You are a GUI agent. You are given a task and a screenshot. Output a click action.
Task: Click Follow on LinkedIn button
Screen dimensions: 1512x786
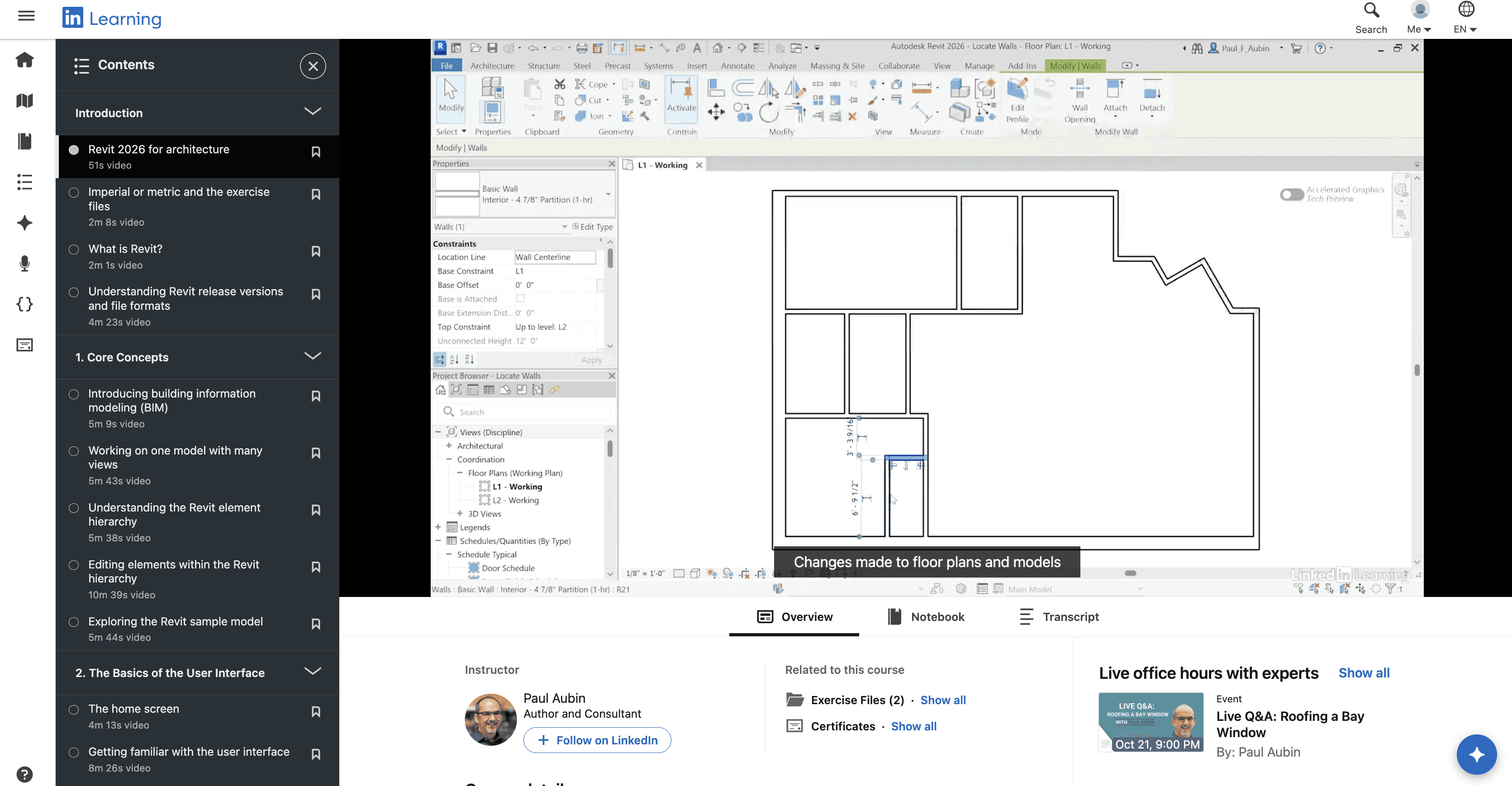click(x=597, y=740)
